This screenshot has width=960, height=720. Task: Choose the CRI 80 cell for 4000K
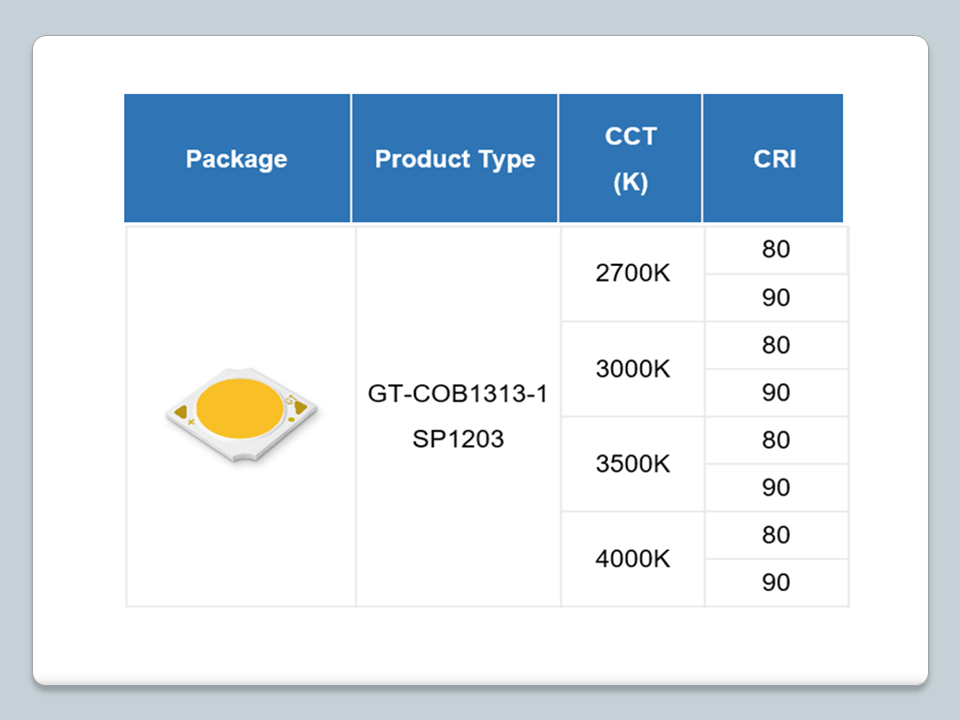point(776,535)
